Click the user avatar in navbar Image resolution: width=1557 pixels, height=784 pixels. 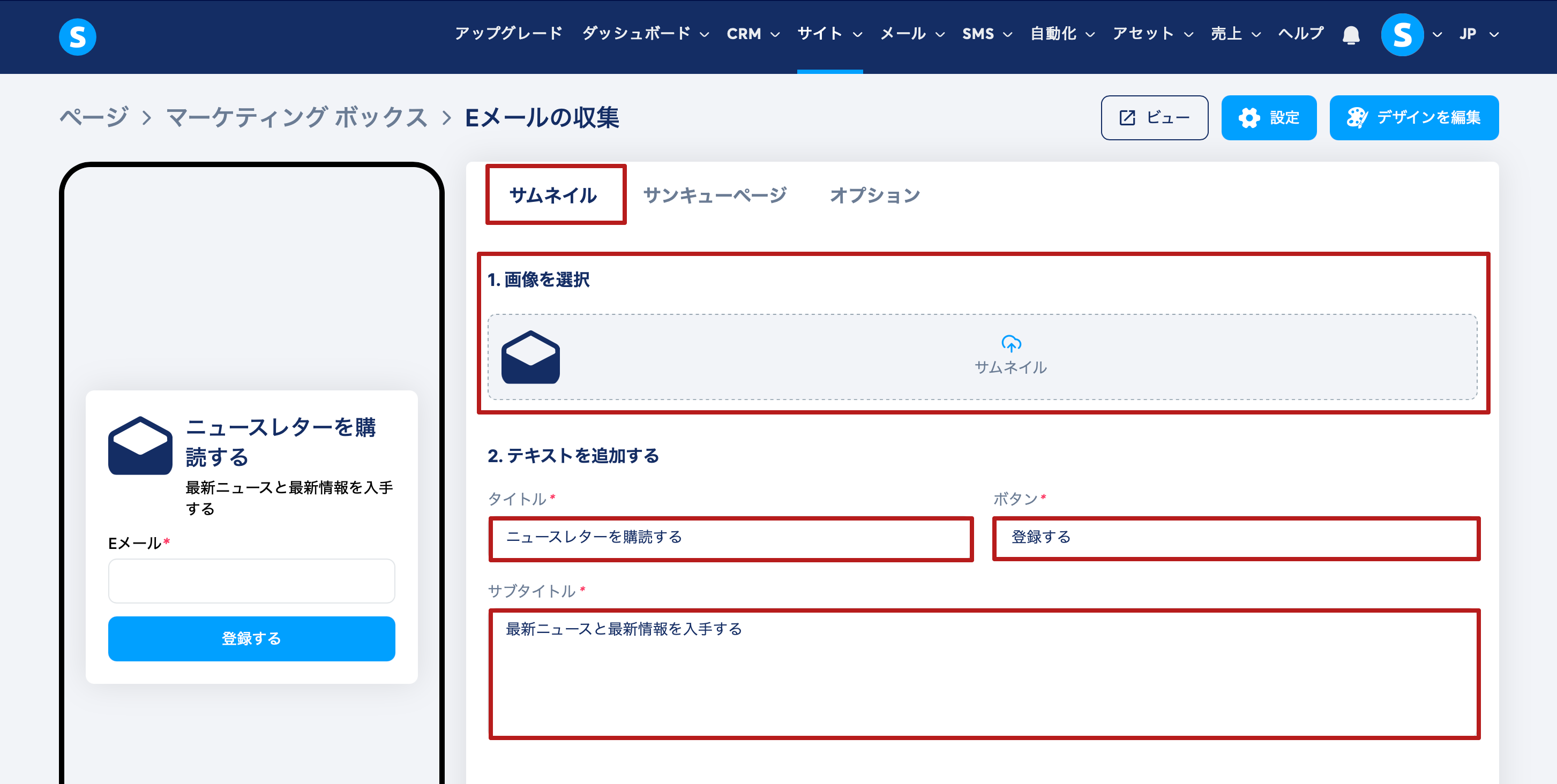coord(1402,35)
